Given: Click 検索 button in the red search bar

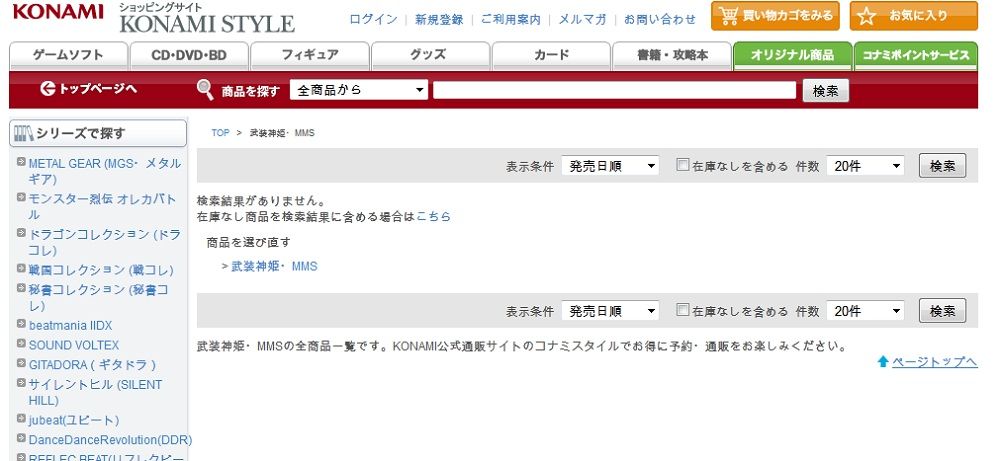Looking at the screenshot, I should pyautogui.click(x=825, y=91).
